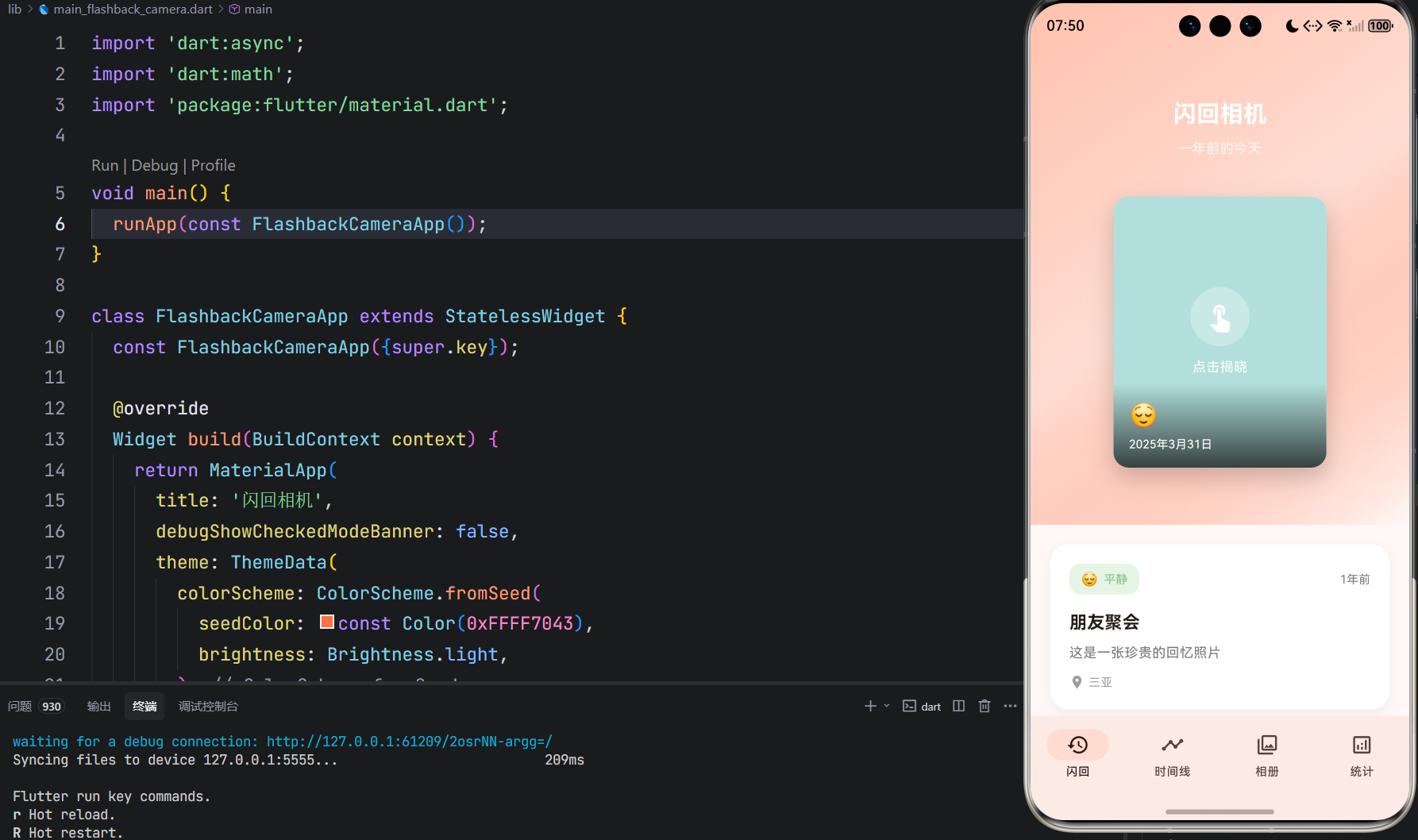The width and height of the screenshot is (1418, 840).
Task: Click the new terminal plus icon
Action: coord(870,706)
